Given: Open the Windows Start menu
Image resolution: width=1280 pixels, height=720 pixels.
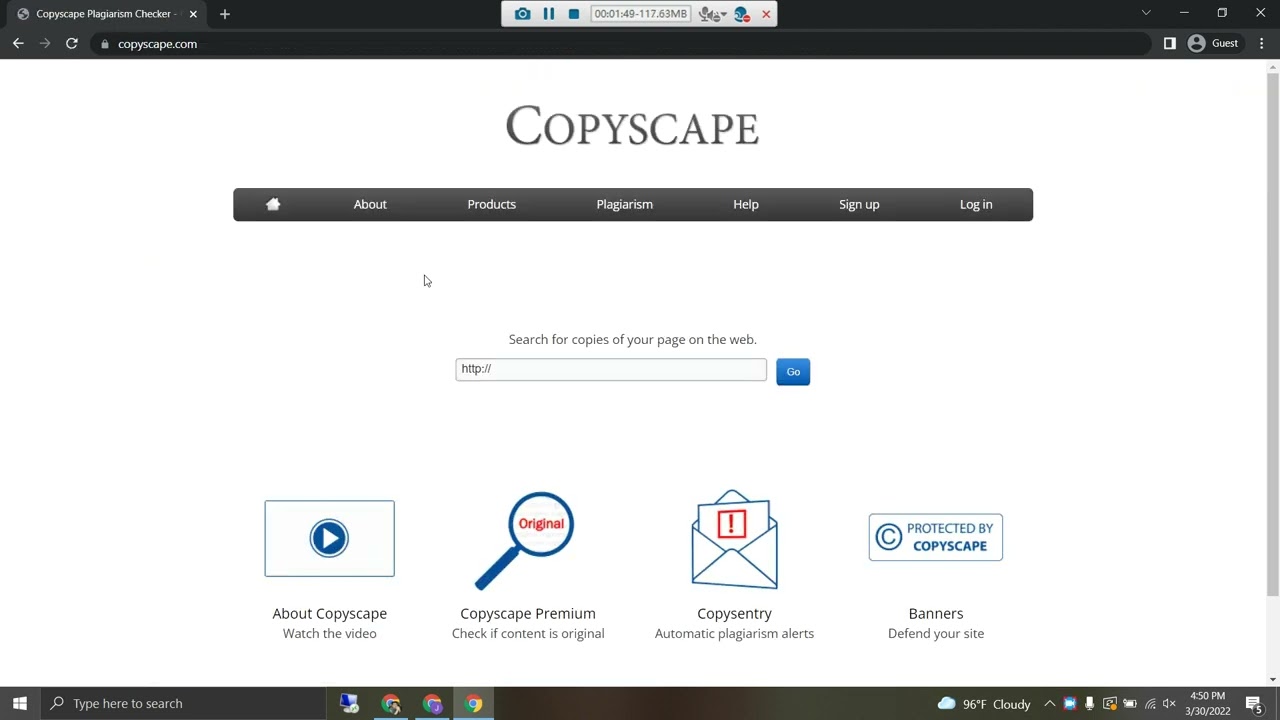Looking at the screenshot, I should click(x=20, y=703).
